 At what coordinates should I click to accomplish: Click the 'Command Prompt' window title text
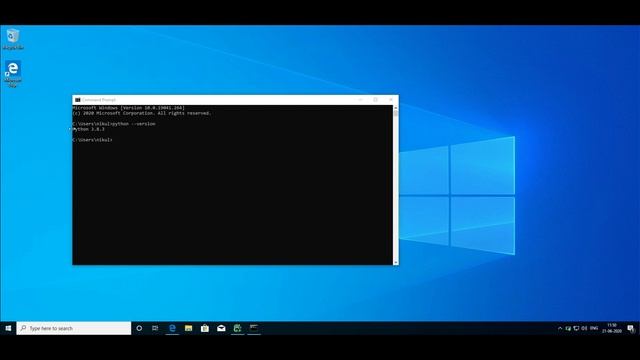[x=99, y=100]
